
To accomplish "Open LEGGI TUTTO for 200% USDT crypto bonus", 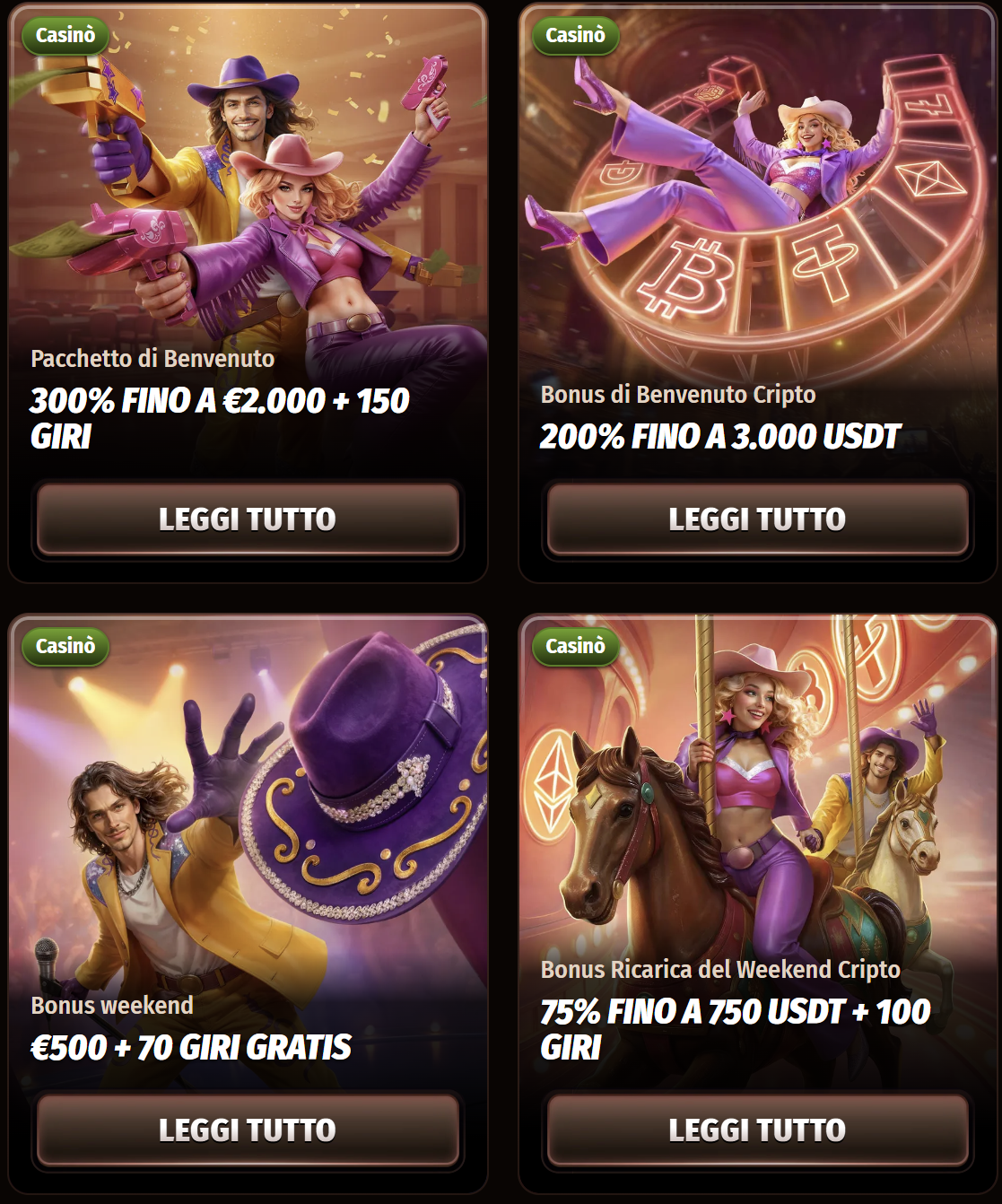I will tap(758, 519).
